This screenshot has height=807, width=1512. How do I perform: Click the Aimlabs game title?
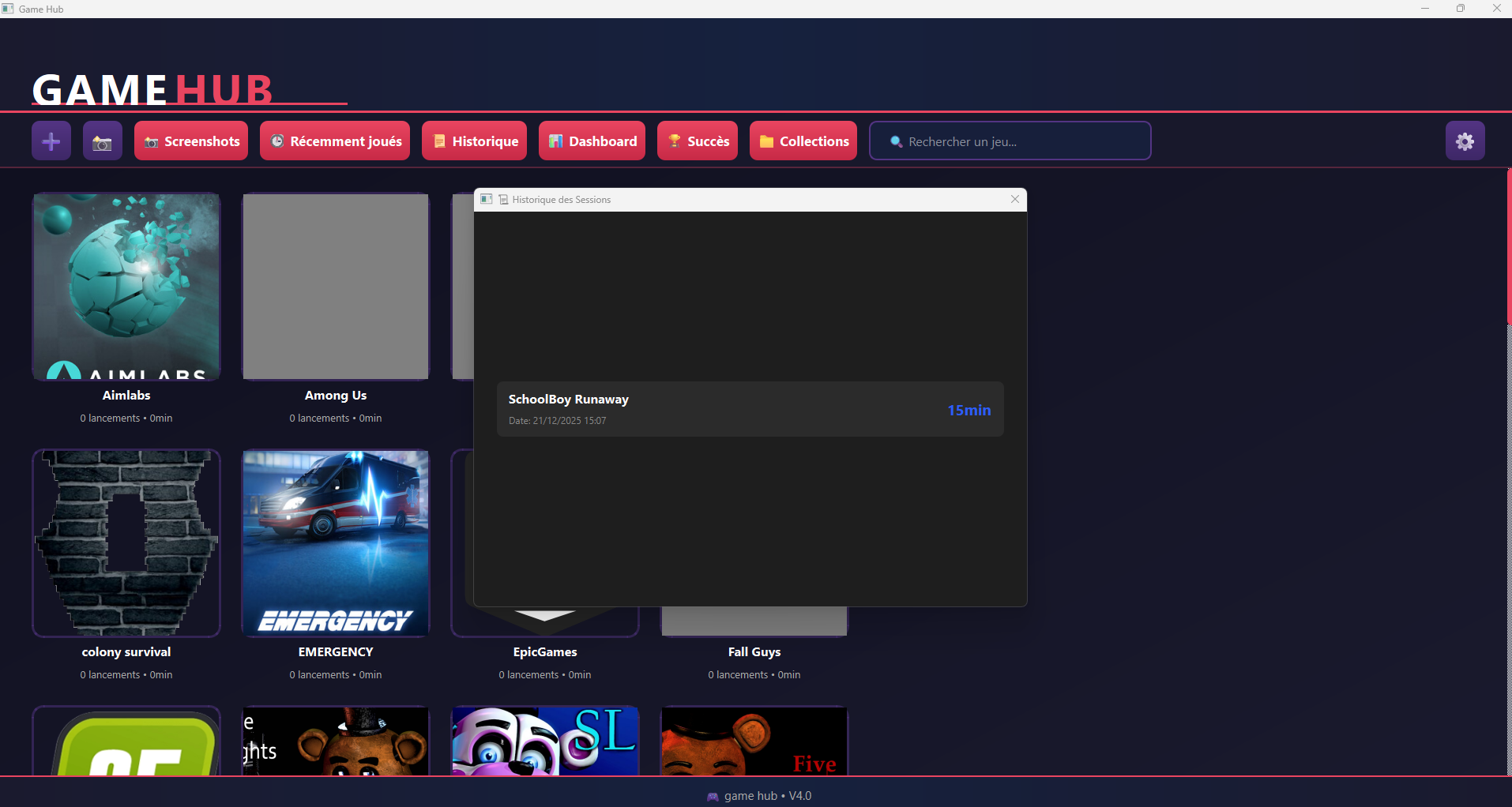tap(126, 396)
